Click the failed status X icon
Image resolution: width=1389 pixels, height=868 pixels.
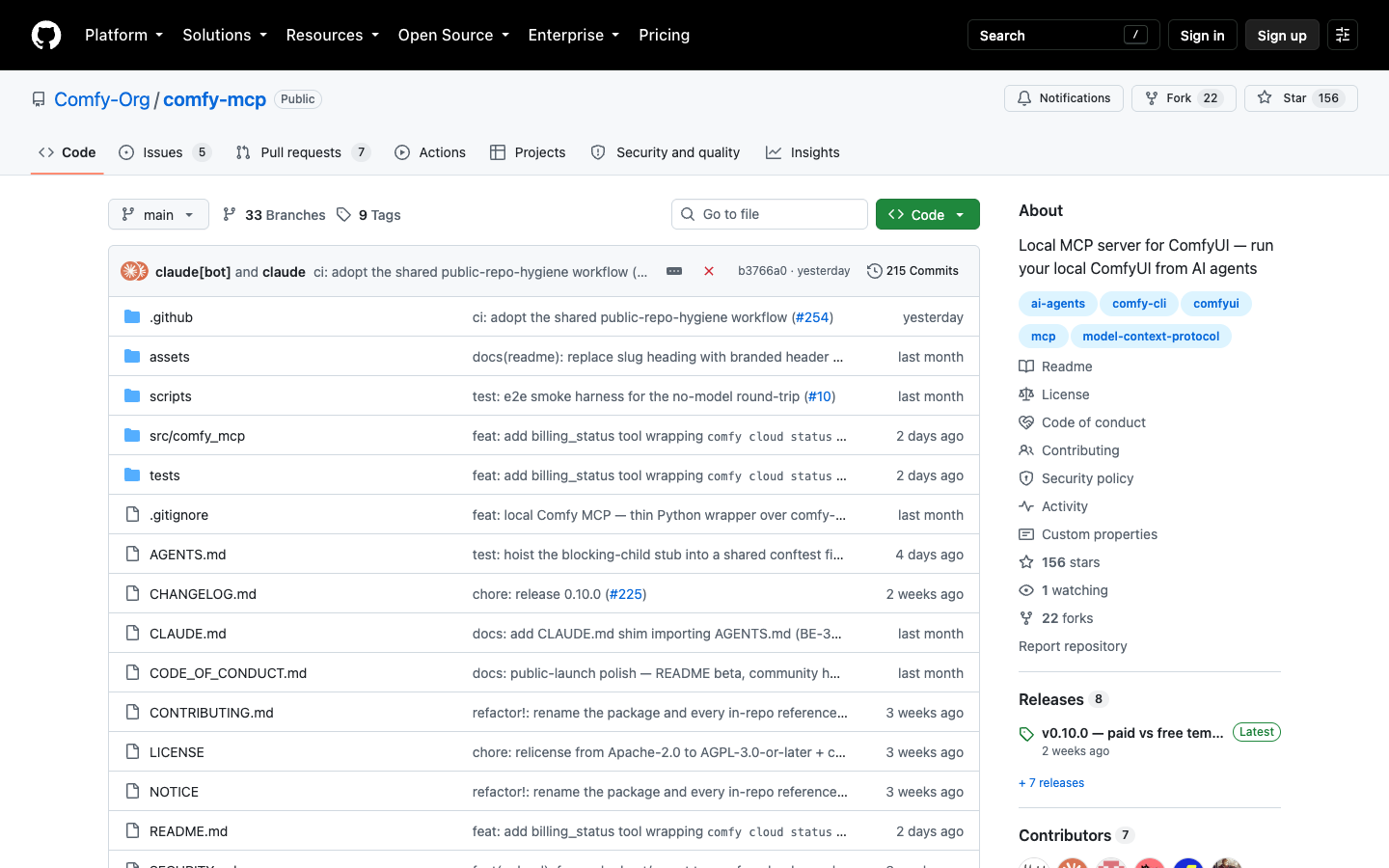click(709, 271)
